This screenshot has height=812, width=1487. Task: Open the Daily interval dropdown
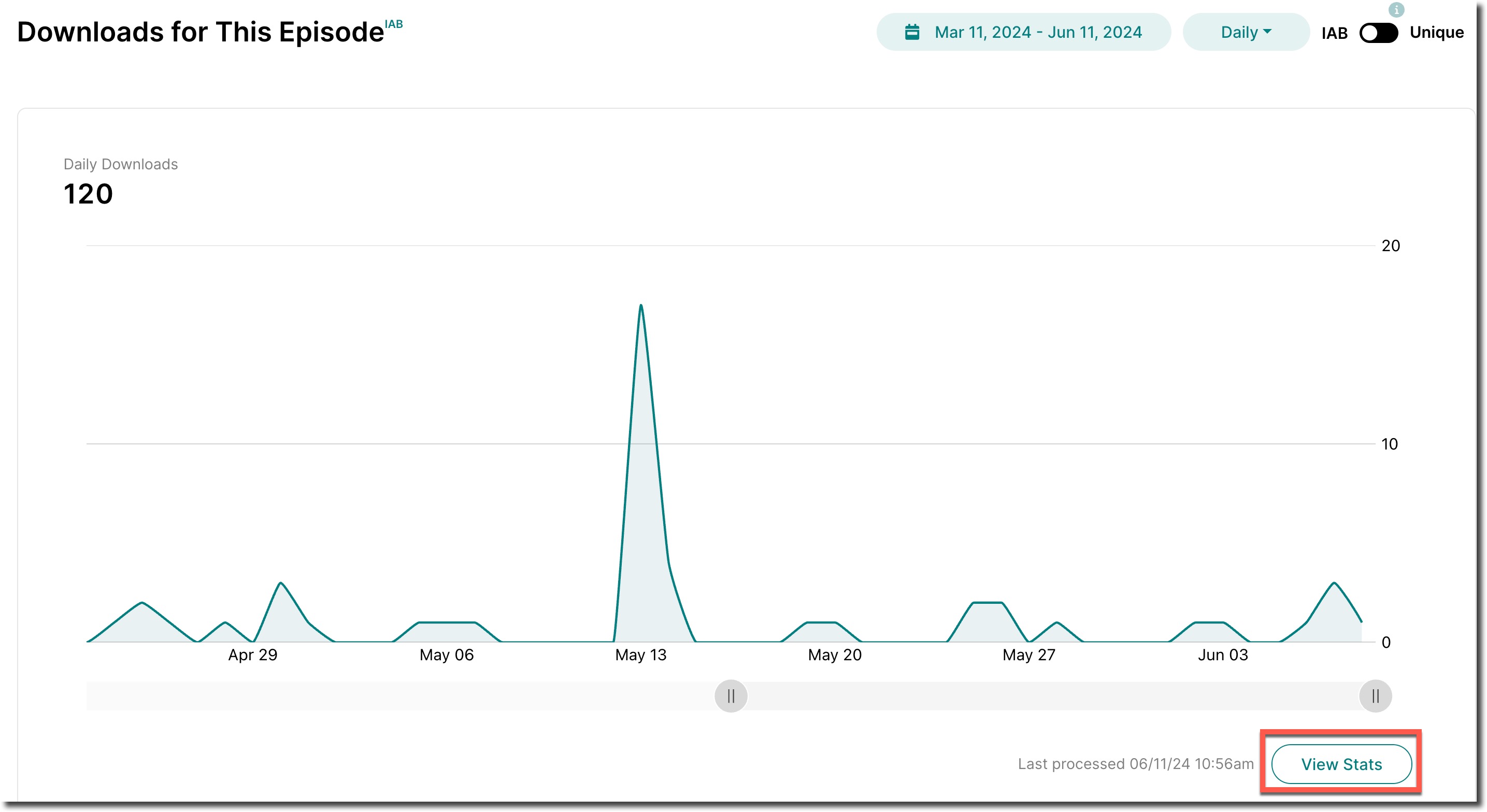click(1245, 32)
